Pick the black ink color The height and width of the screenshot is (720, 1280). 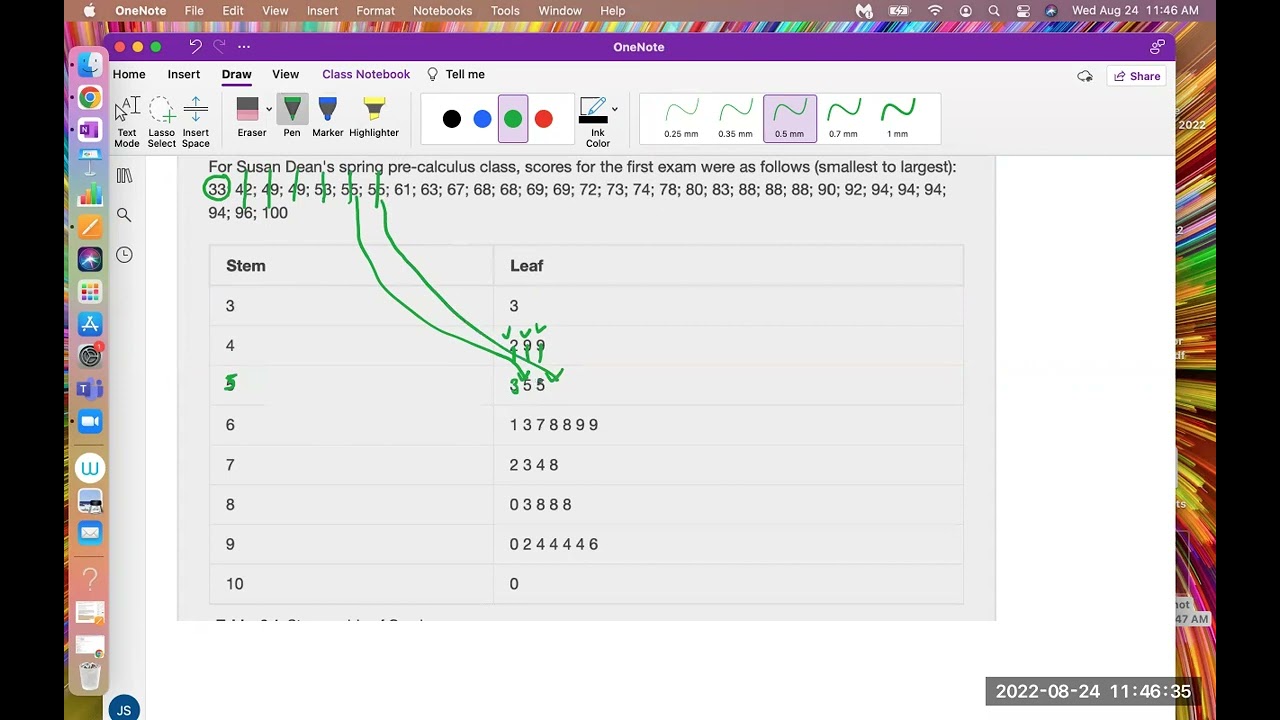[x=452, y=119]
